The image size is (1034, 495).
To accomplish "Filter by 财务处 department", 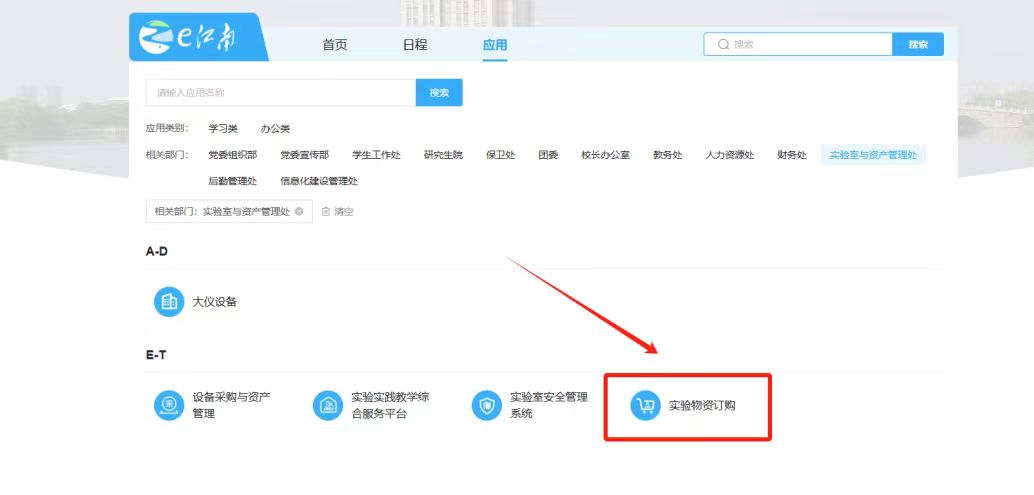I will [791, 155].
